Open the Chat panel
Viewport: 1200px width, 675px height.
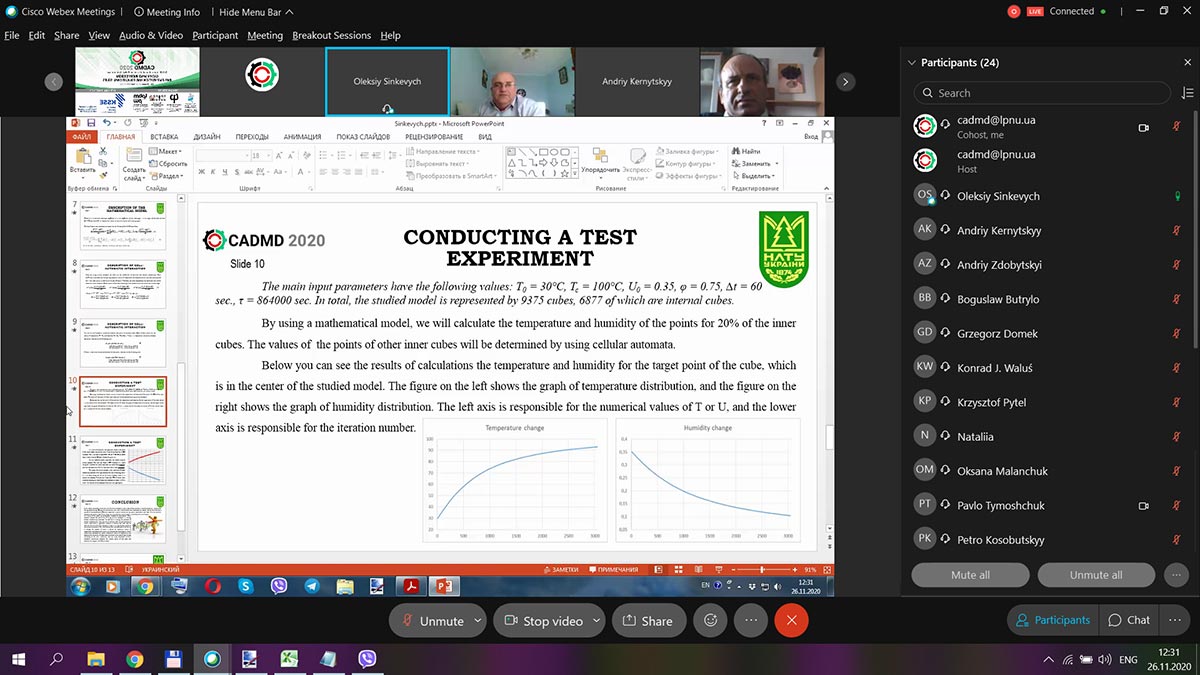pyautogui.click(x=1128, y=620)
